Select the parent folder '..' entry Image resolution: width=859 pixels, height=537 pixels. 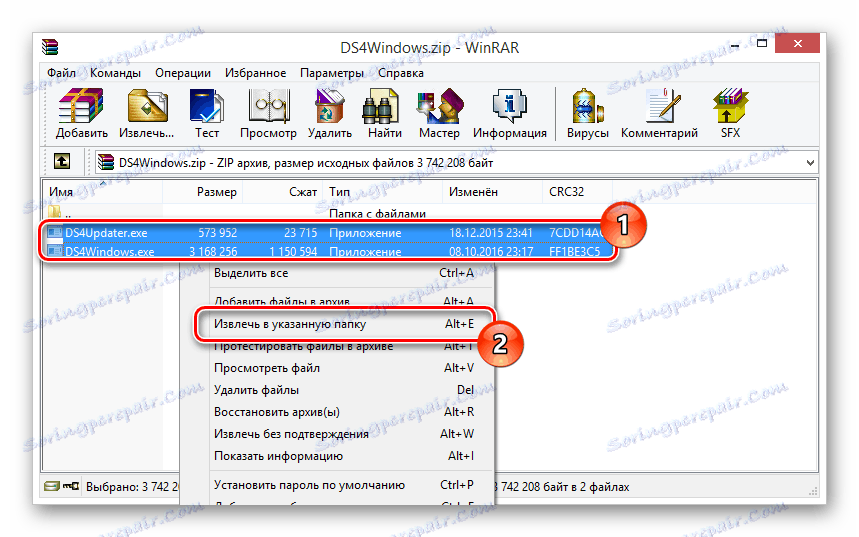pos(60,213)
